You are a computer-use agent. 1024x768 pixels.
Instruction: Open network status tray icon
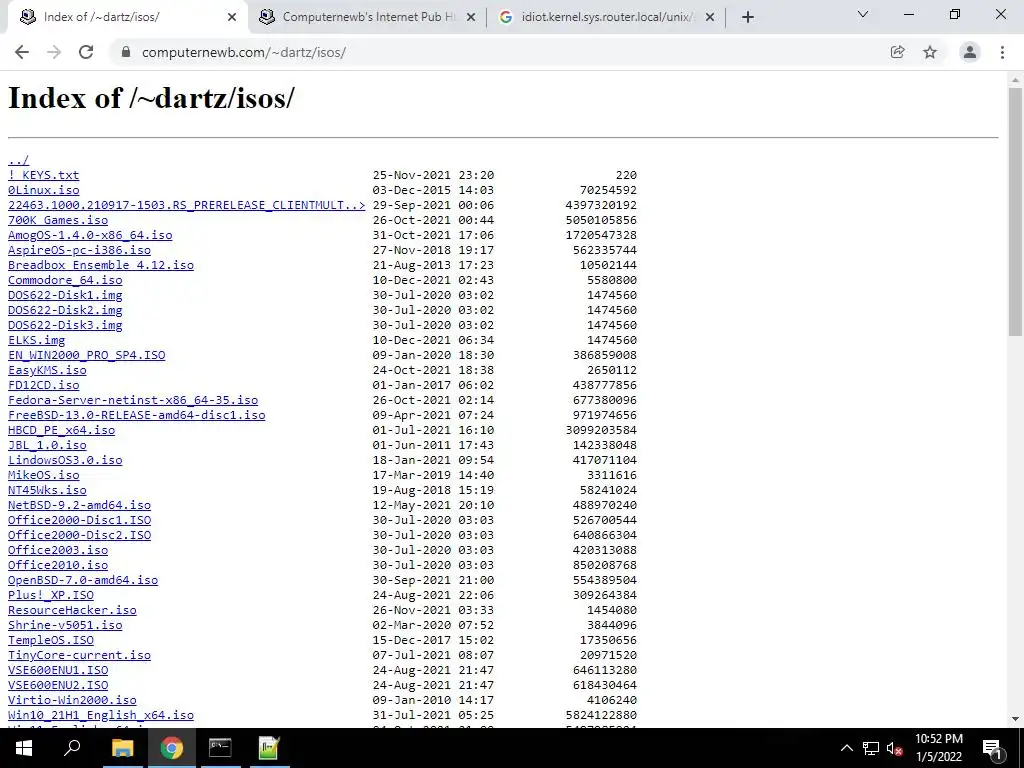[871, 748]
